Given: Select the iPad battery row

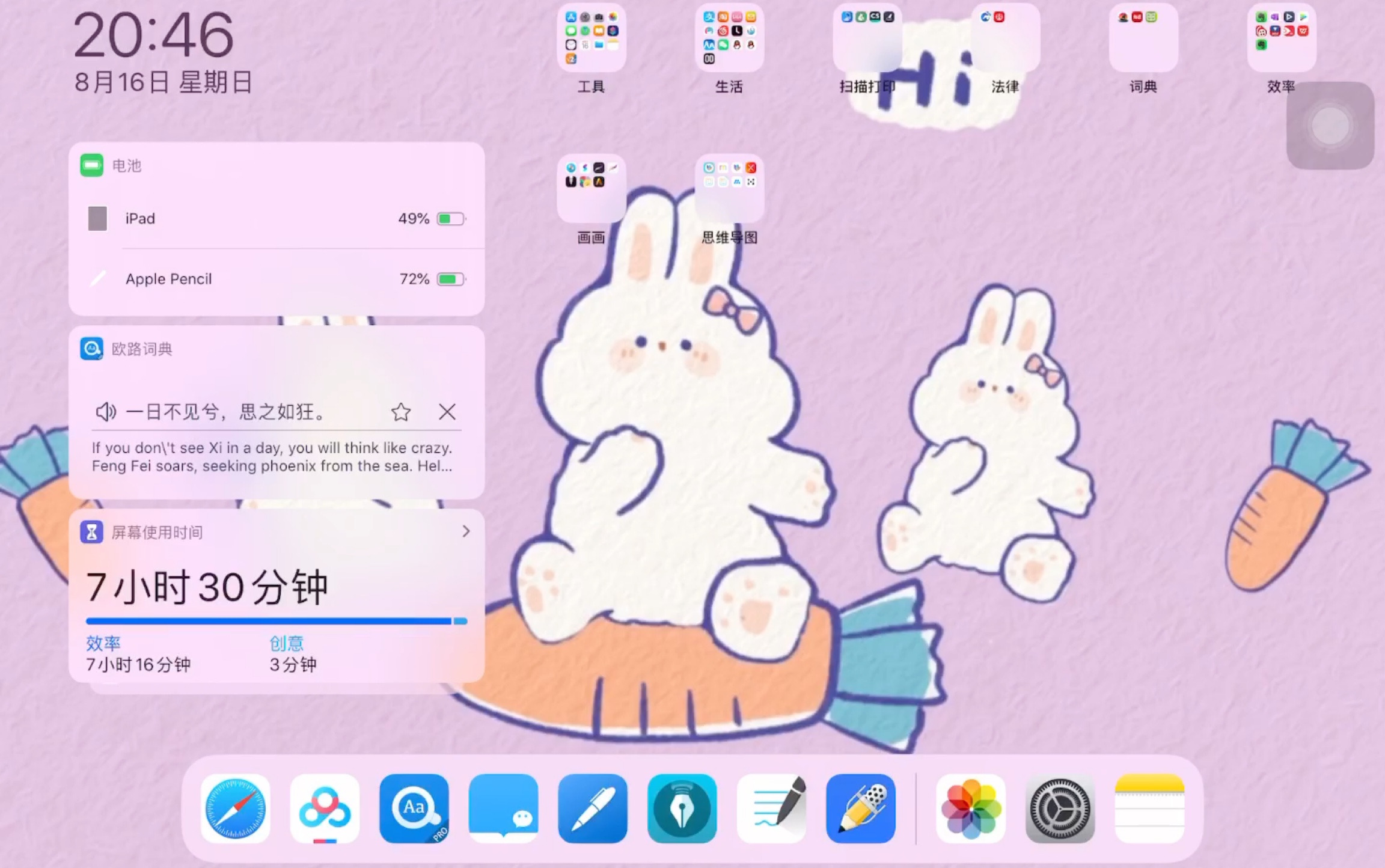Looking at the screenshot, I should (x=277, y=218).
